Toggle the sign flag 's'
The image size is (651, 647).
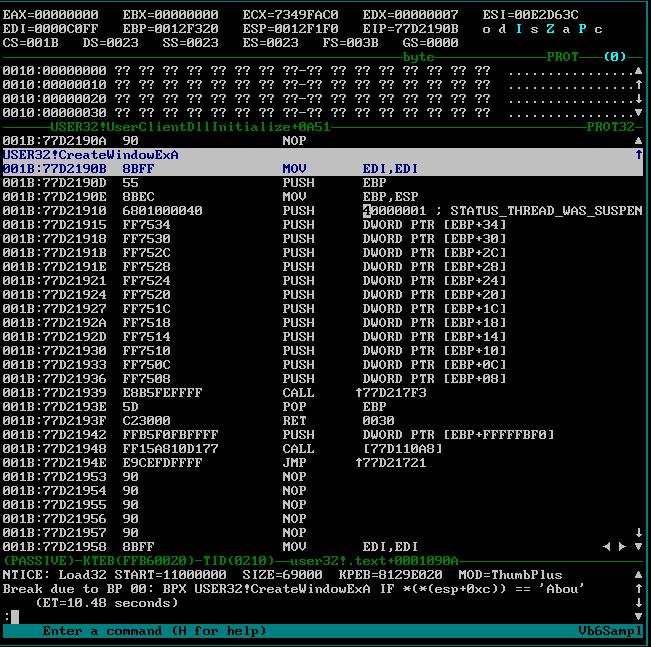pos(534,29)
